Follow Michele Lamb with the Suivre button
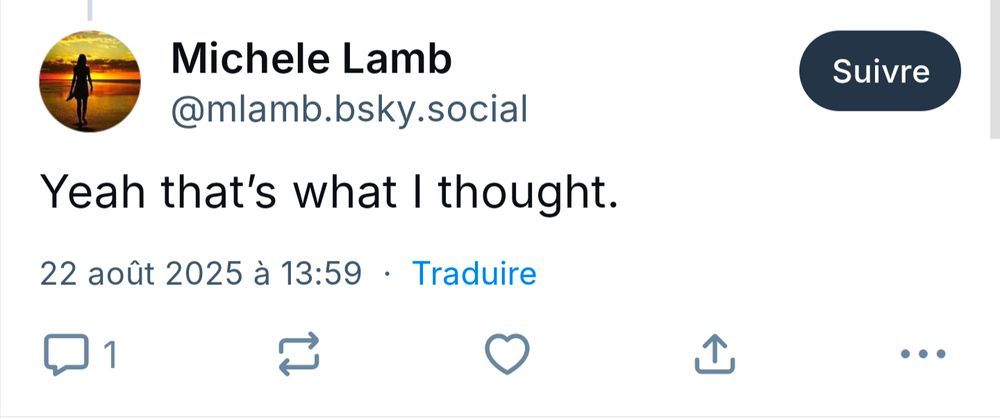 coord(880,71)
